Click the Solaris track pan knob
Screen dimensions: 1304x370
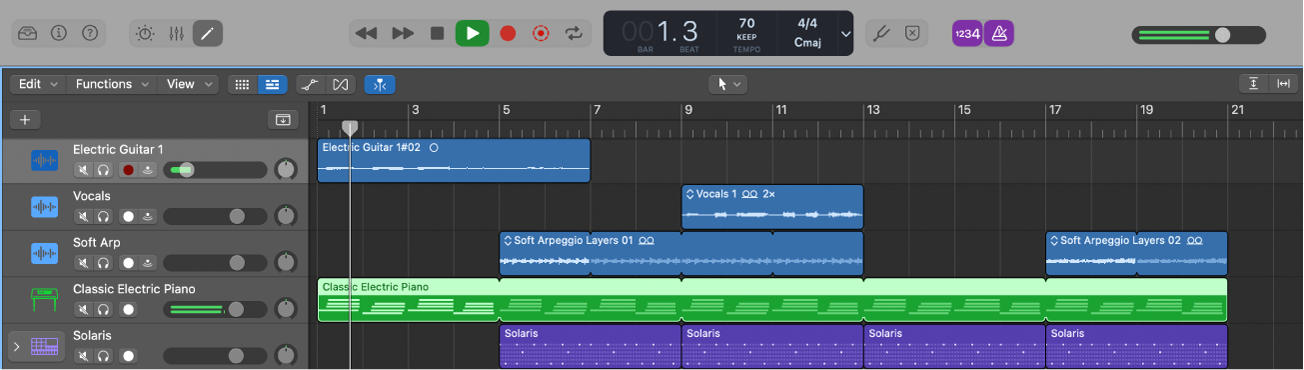(286, 355)
